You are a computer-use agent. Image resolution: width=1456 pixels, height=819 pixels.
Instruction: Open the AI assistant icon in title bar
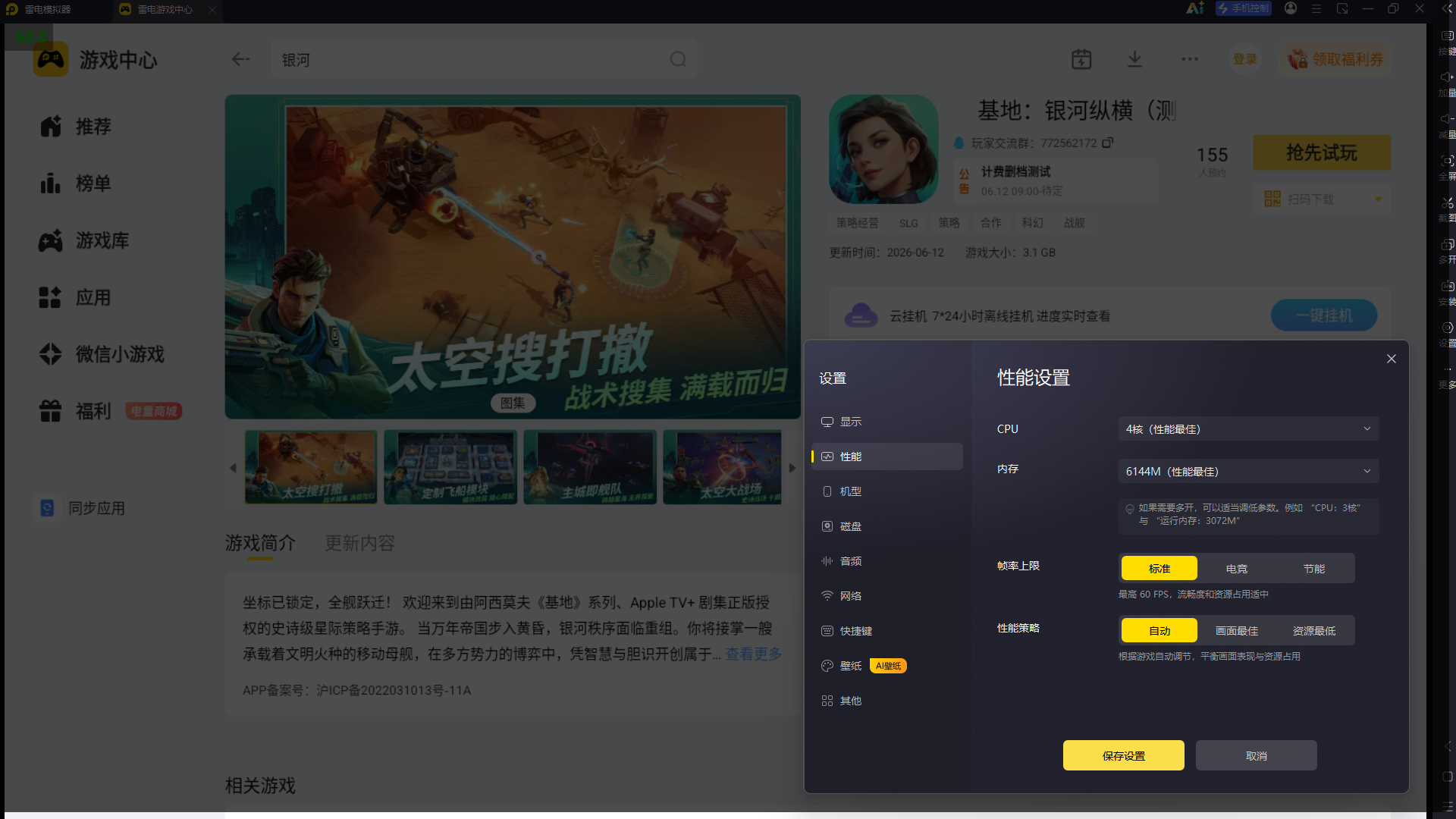click(1194, 8)
